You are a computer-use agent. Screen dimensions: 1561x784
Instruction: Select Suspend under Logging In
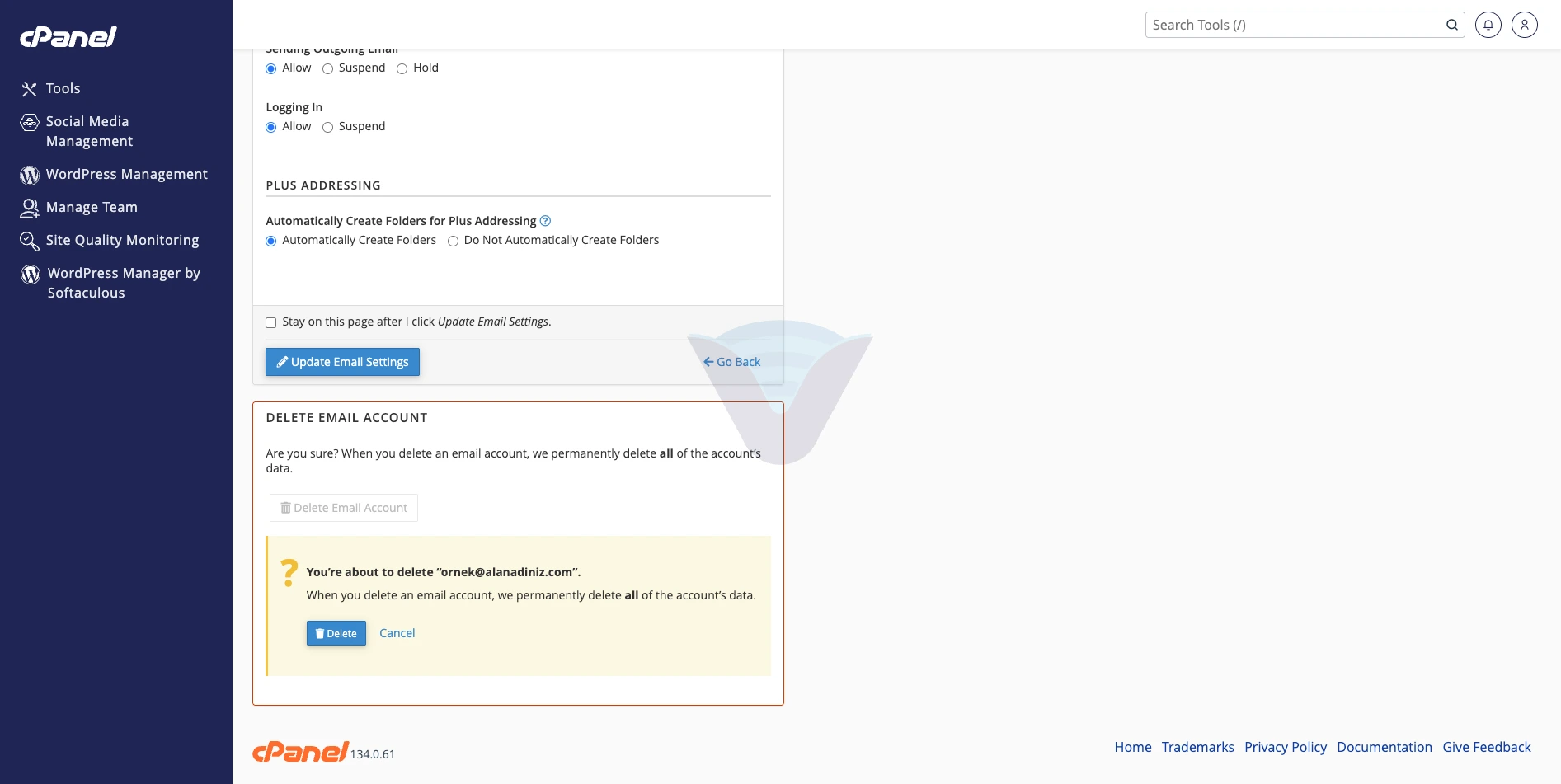tap(327, 127)
